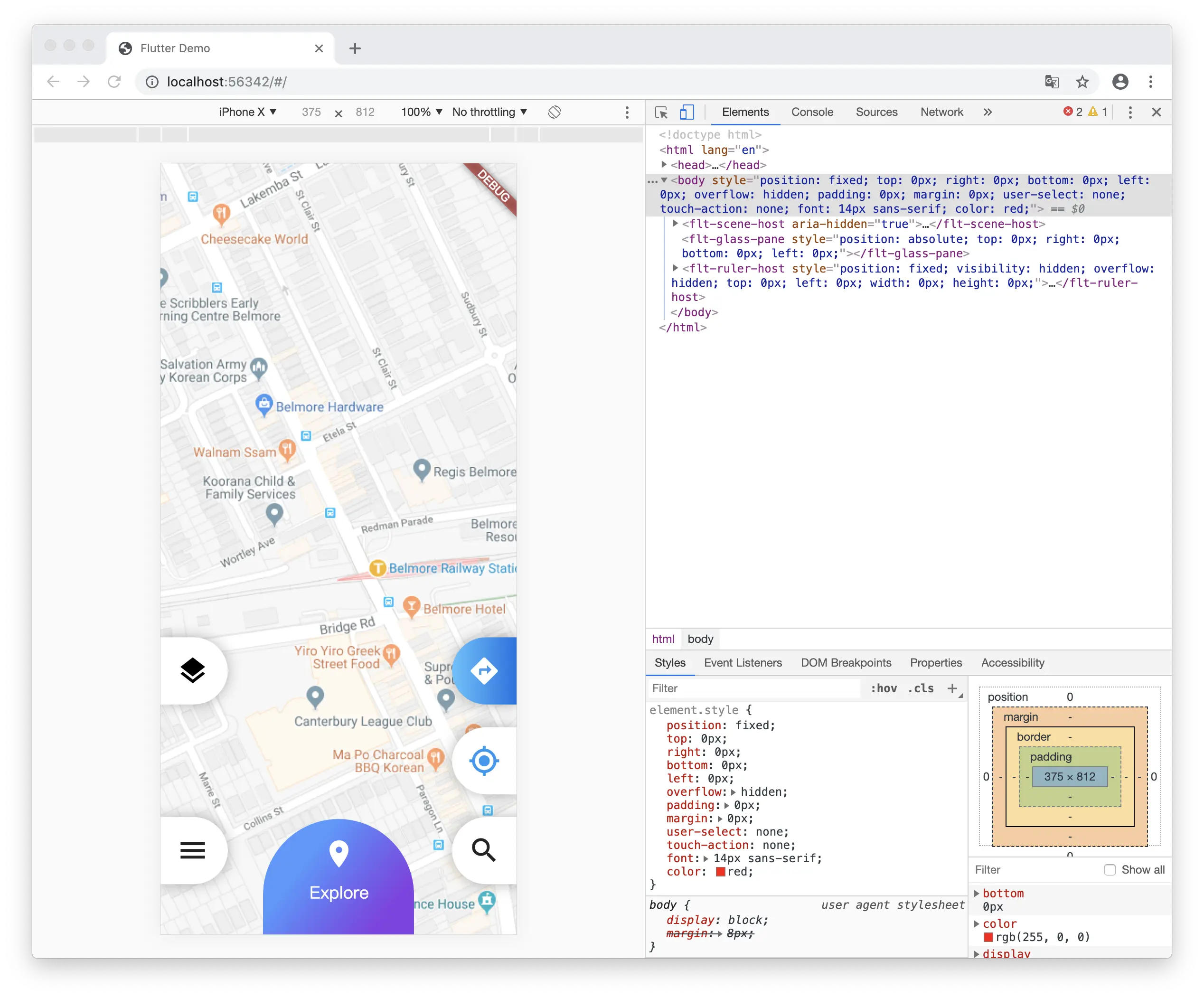The image size is (1204, 998).
Task: Click the map layers icon button
Action: 193,670
